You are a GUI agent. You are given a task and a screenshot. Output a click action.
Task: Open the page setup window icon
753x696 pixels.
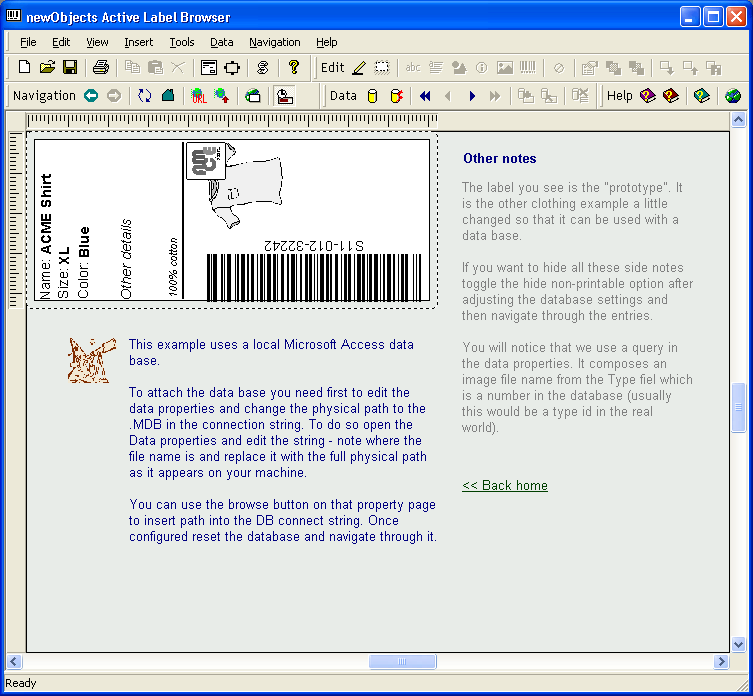tap(209, 67)
